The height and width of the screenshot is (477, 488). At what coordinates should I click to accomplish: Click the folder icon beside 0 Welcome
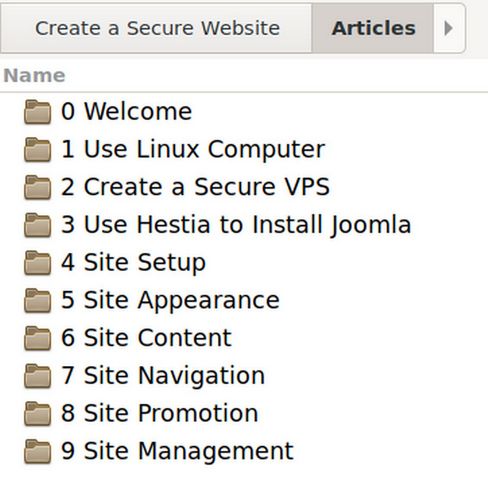(x=38, y=112)
